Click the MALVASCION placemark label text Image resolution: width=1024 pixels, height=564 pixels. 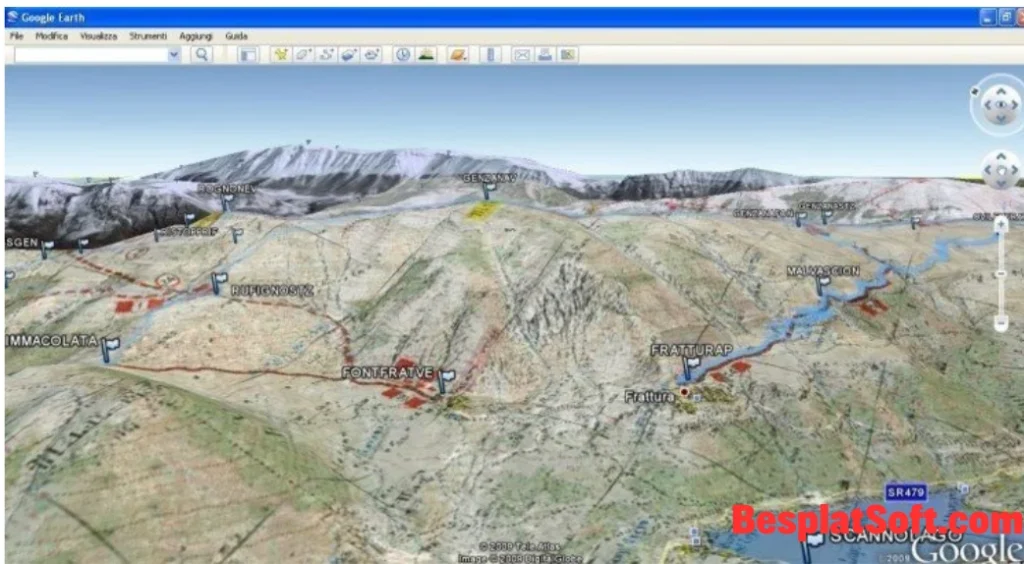pos(823,270)
